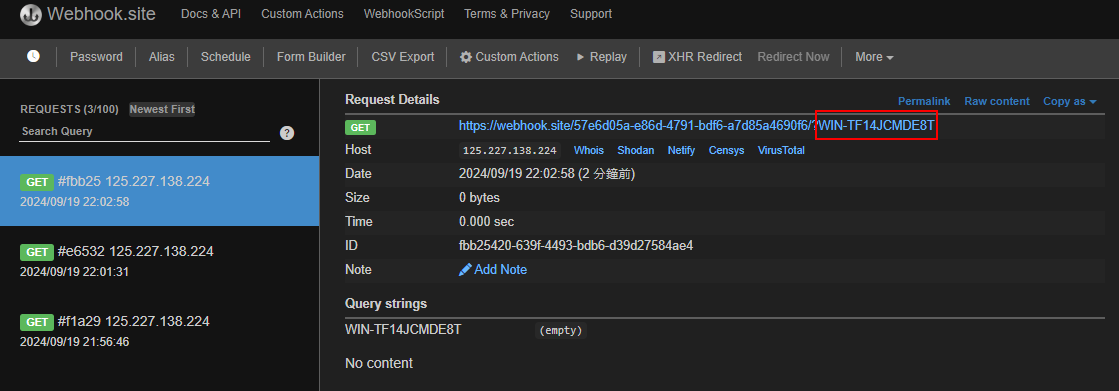Image resolution: width=1119 pixels, height=391 pixels.
Task: Open Docs & API page
Action: pos(211,14)
